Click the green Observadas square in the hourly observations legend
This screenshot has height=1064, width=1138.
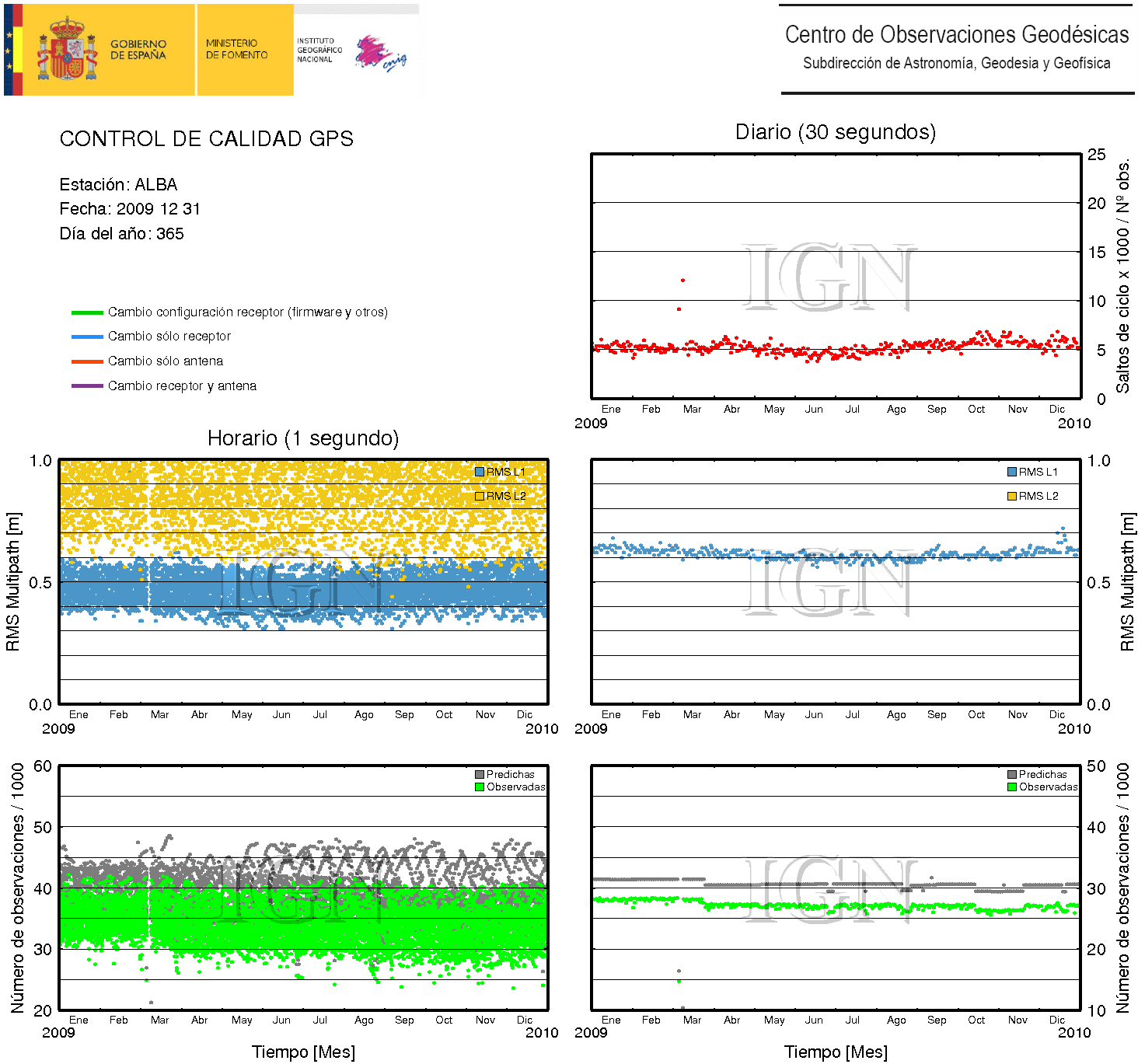coord(480,787)
